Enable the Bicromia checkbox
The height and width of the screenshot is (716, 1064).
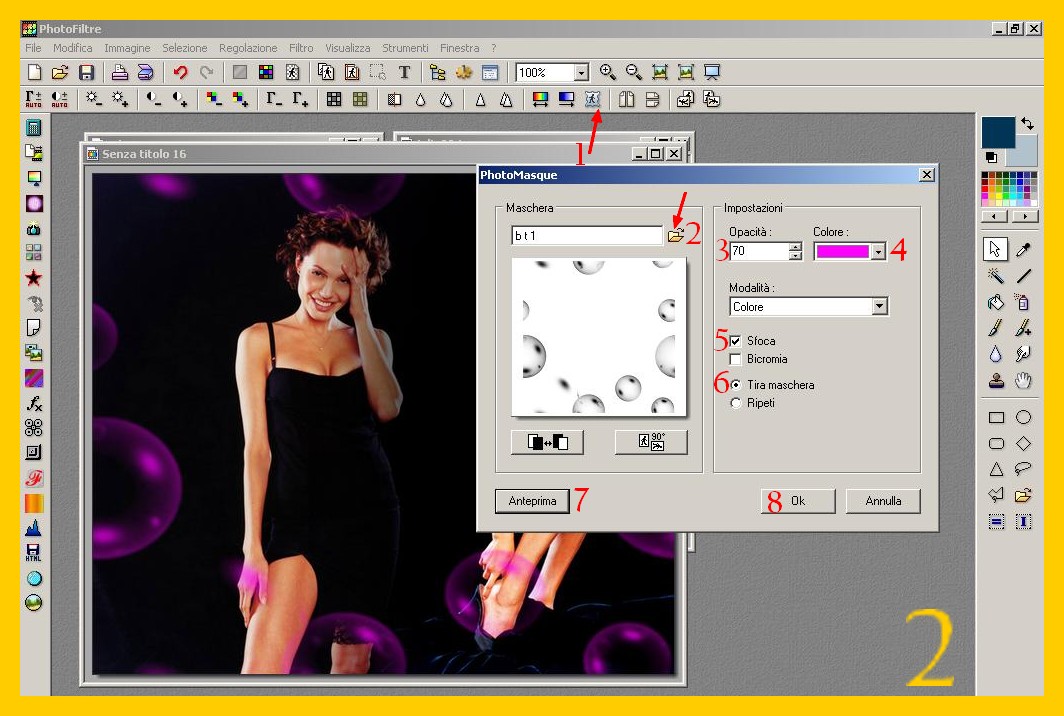737,359
